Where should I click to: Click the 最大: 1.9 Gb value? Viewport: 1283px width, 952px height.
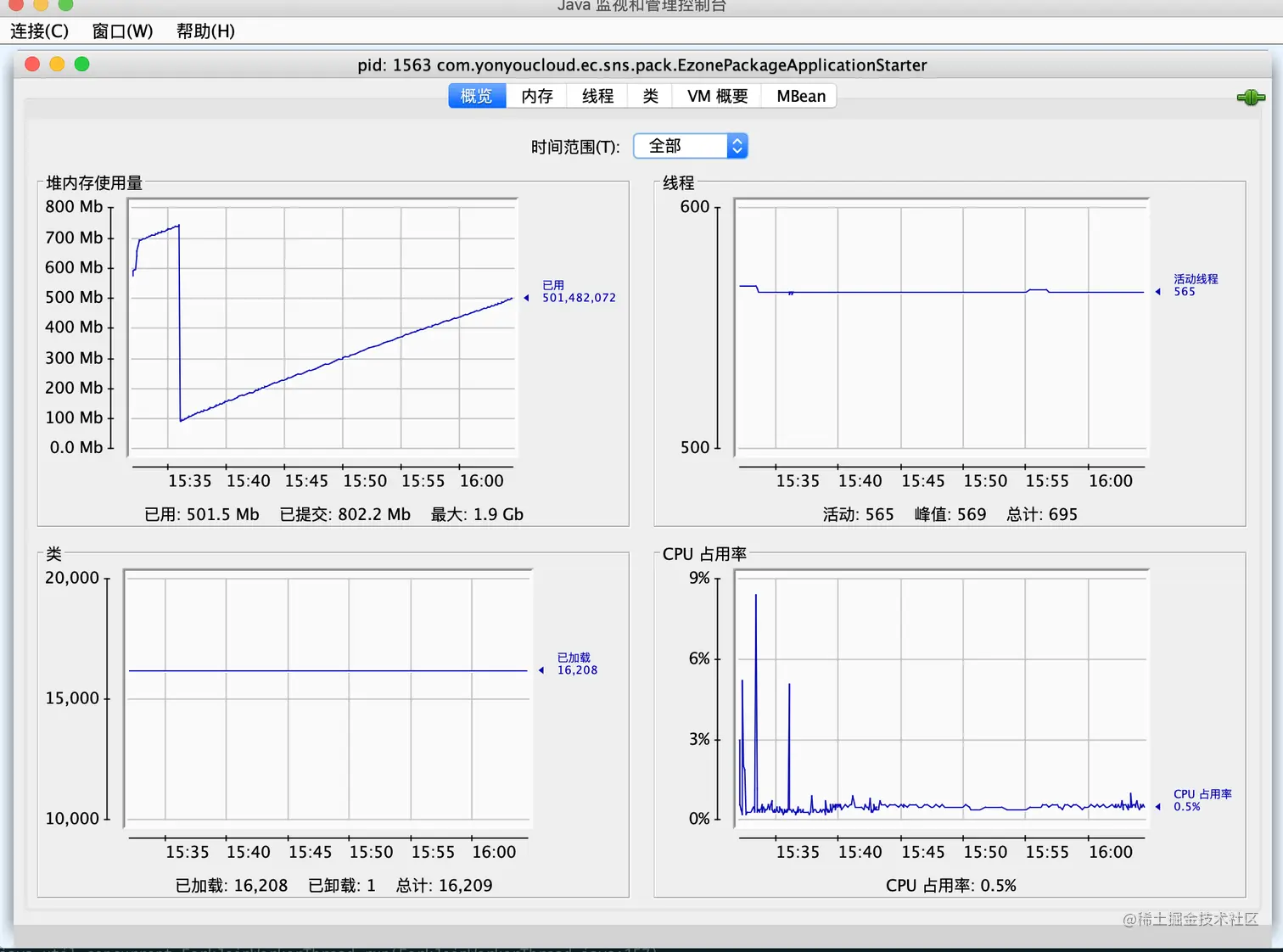point(477,514)
